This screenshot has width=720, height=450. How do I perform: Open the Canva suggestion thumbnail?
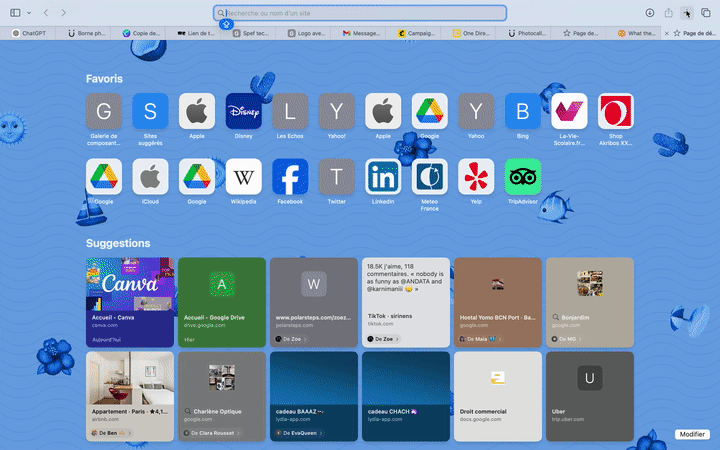[x=130, y=290]
